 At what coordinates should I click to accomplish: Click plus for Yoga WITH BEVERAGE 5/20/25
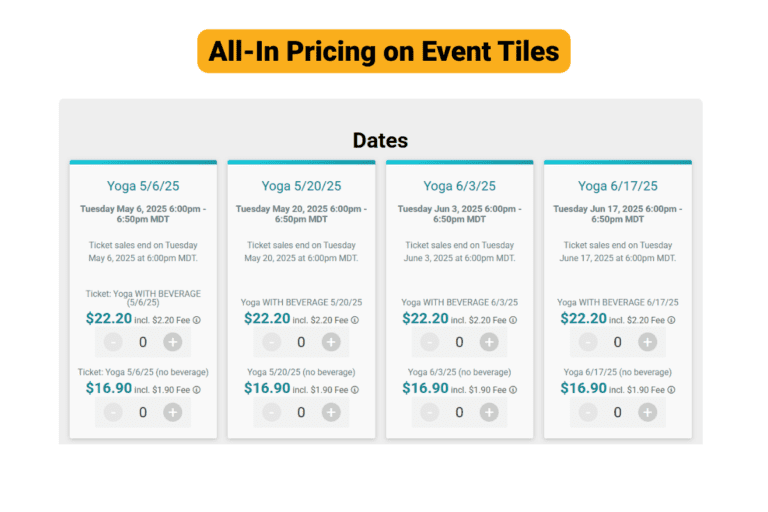tap(331, 342)
